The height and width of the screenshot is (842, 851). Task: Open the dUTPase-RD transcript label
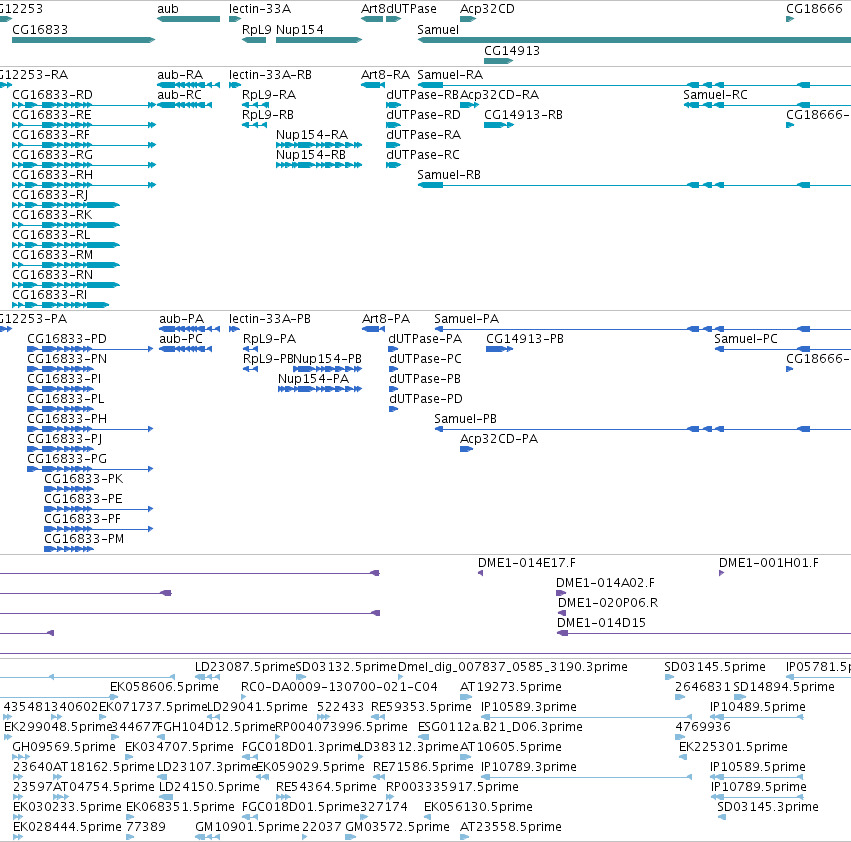(423, 115)
